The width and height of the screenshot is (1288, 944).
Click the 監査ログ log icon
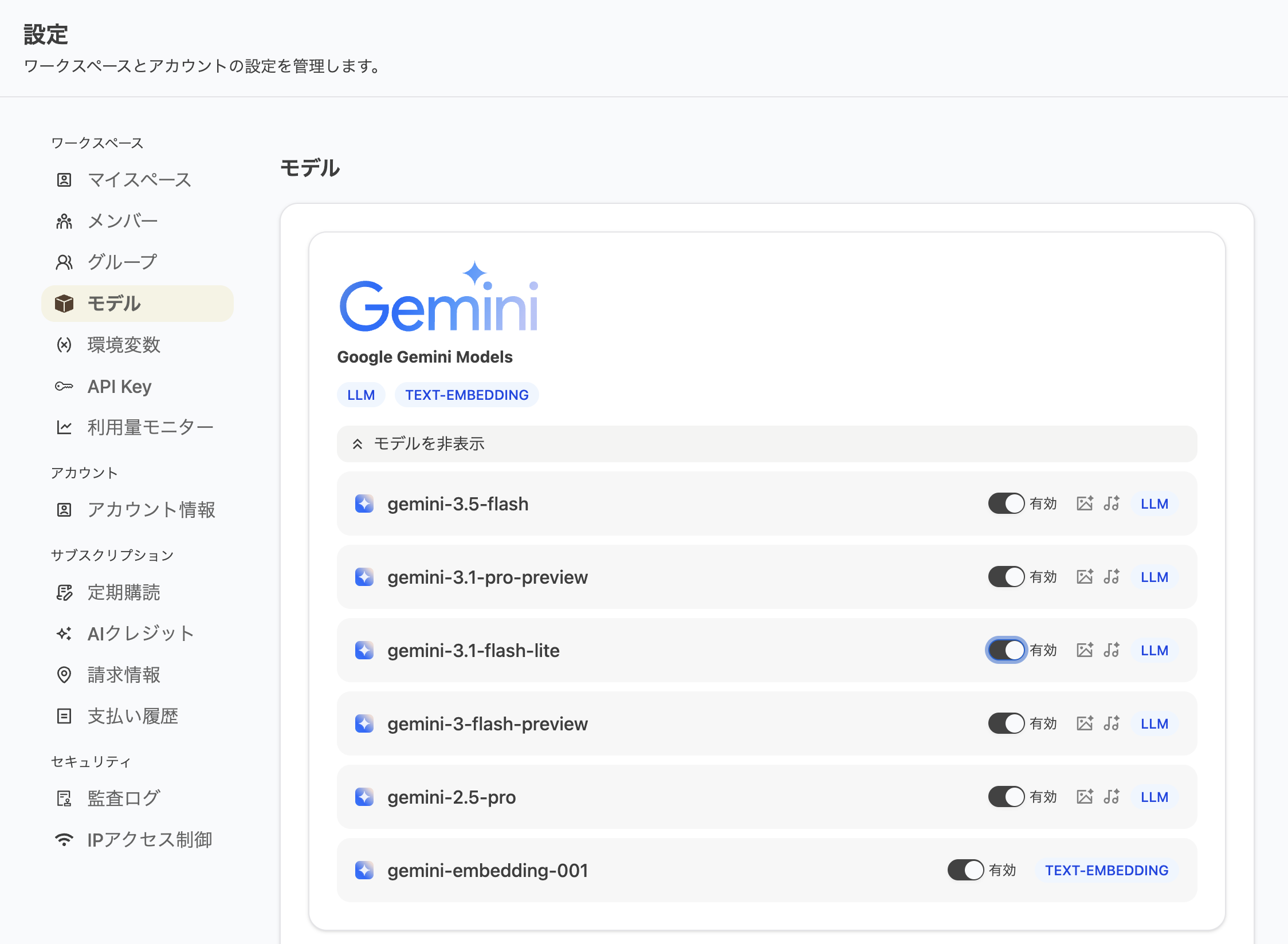click(64, 799)
